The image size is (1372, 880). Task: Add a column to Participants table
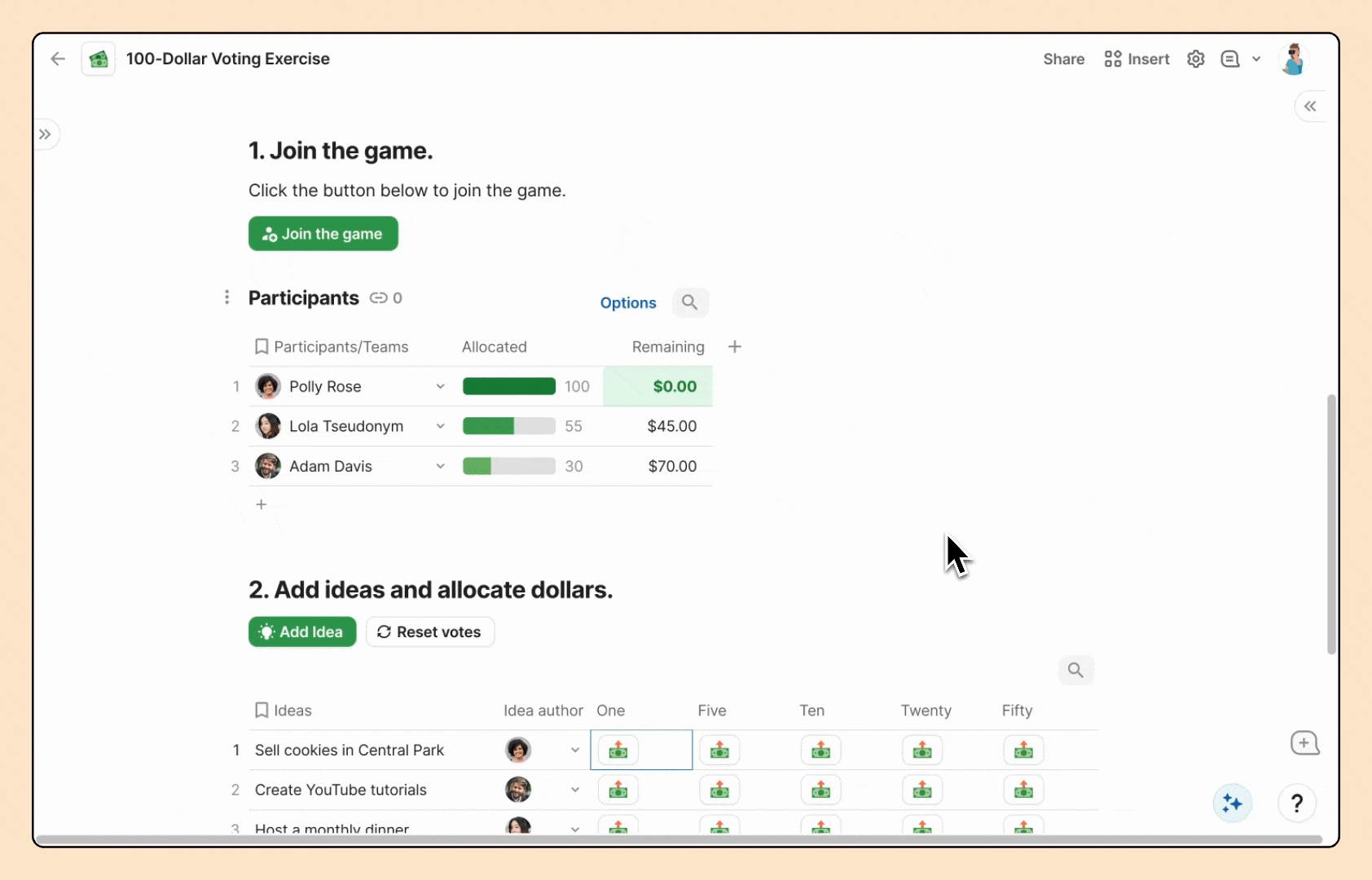point(735,347)
